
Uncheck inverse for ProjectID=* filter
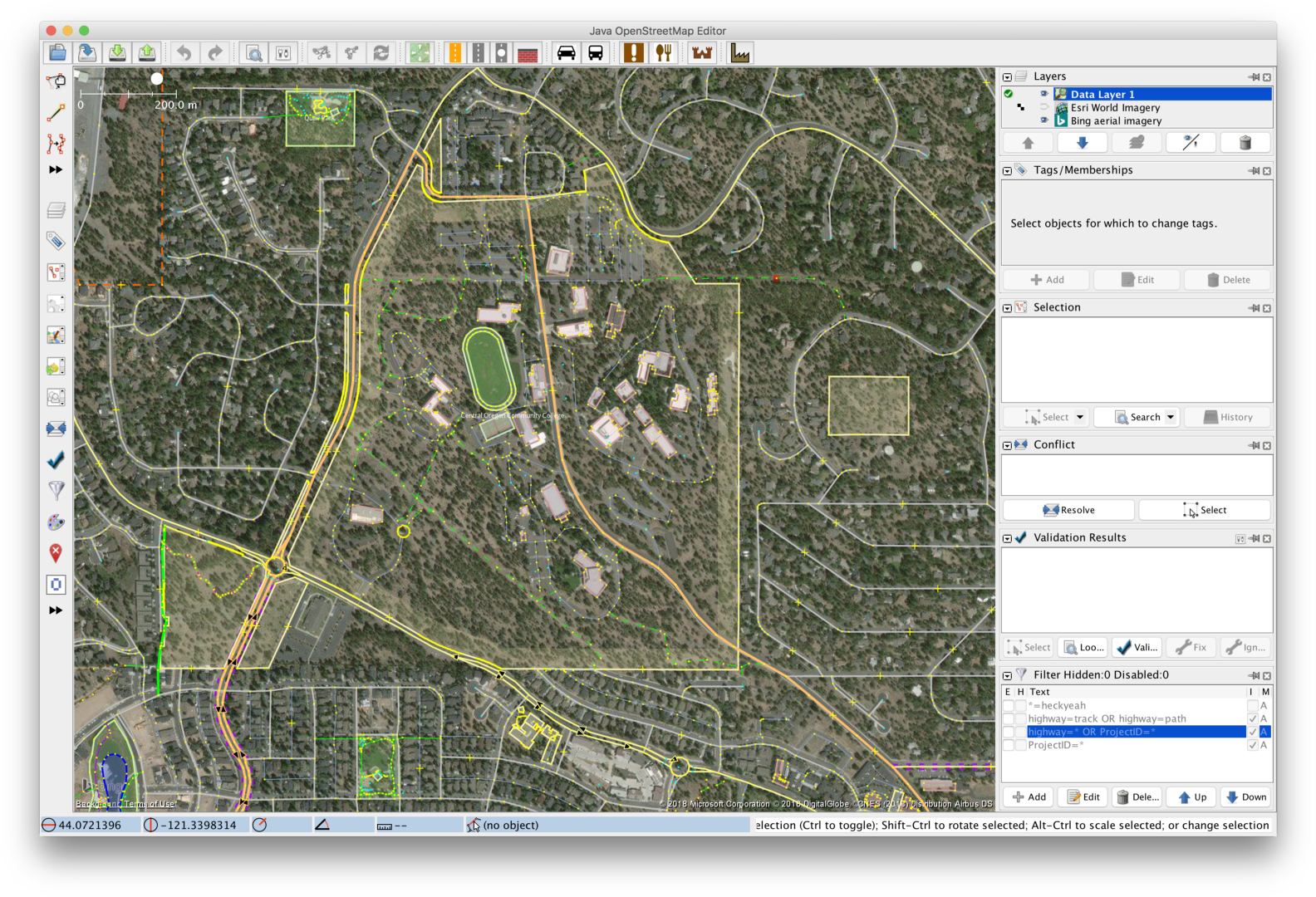(x=1252, y=745)
